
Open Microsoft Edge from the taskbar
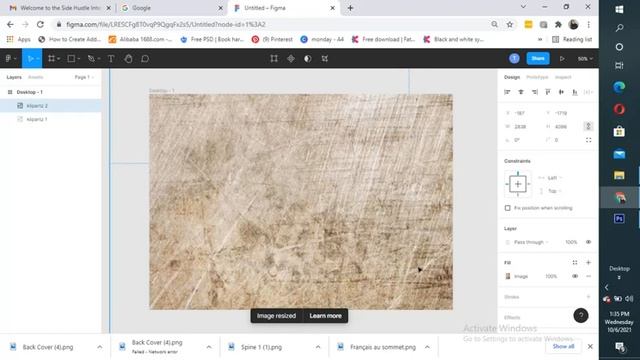(619, 87)
